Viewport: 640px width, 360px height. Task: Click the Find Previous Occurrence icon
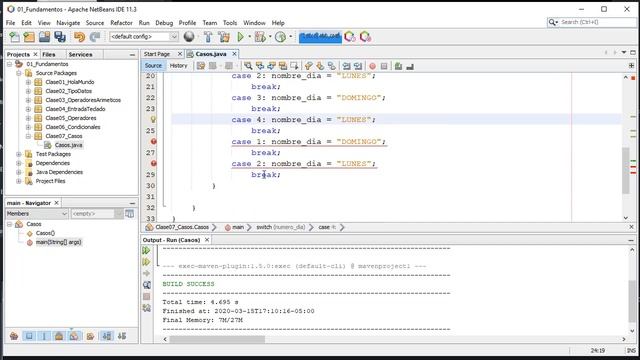tap(260, 66)
